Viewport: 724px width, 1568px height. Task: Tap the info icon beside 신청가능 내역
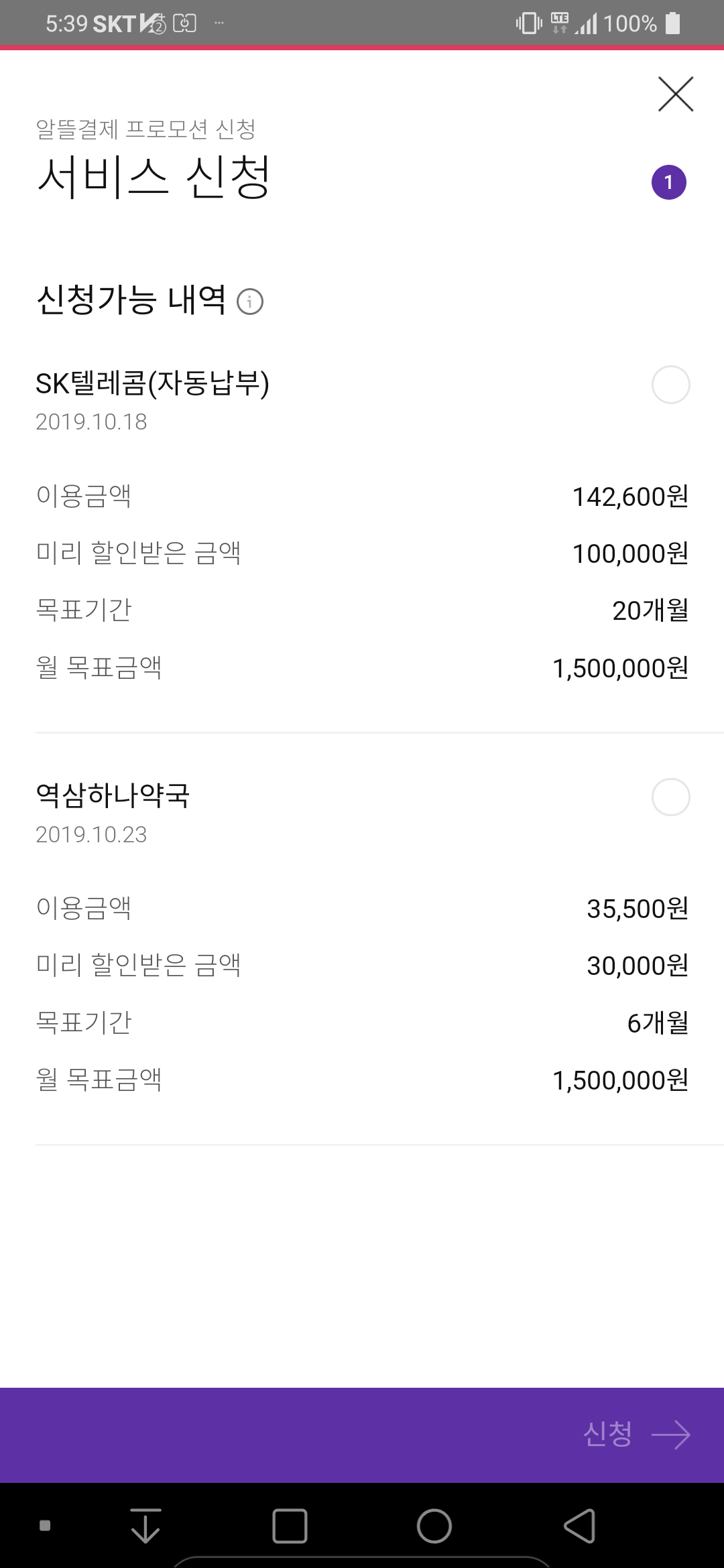[250, 302]
